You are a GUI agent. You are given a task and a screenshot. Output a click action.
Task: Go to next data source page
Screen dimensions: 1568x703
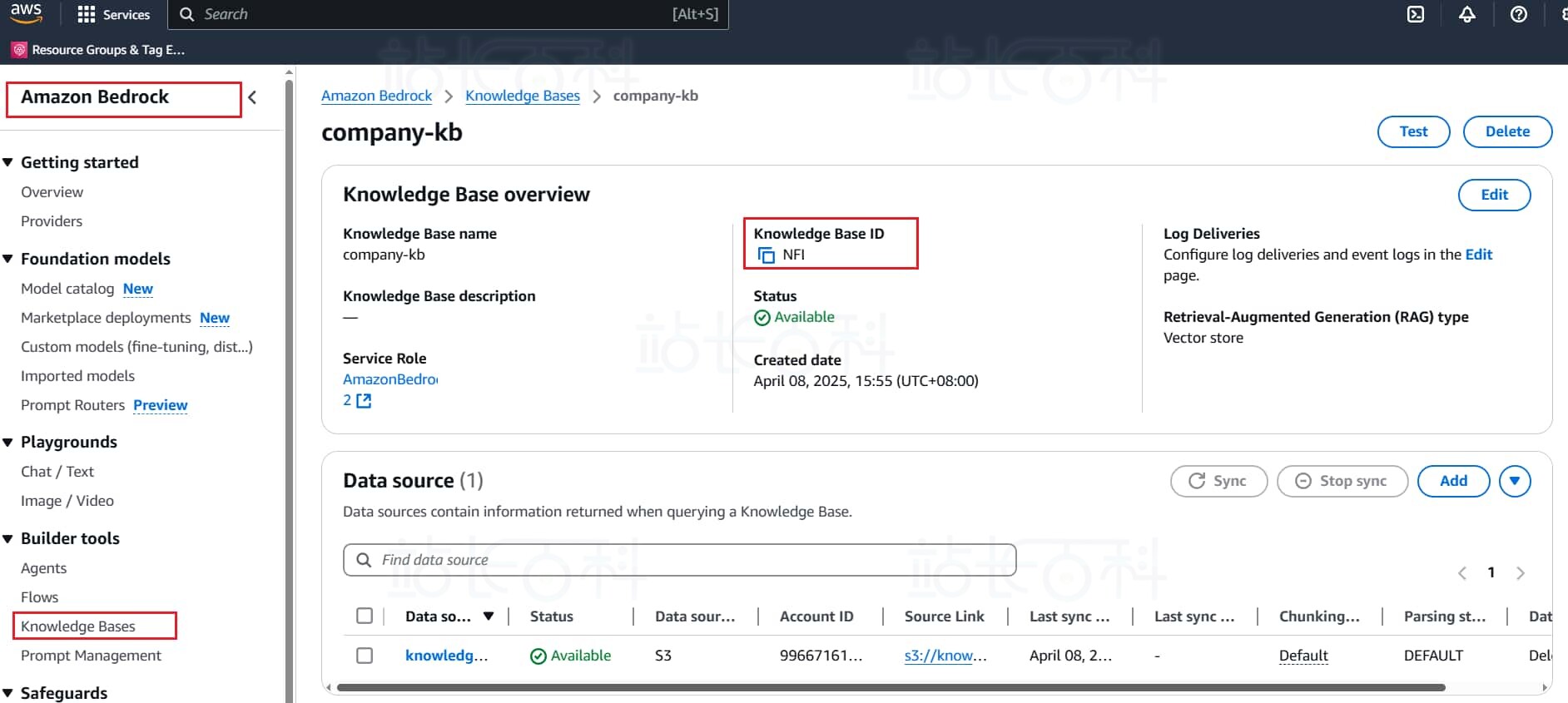1521,573
